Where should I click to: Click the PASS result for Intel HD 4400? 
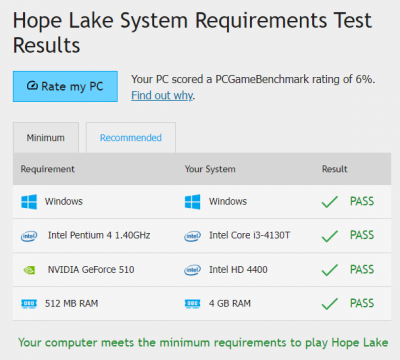pyautogui.click(x=362, y=269)
